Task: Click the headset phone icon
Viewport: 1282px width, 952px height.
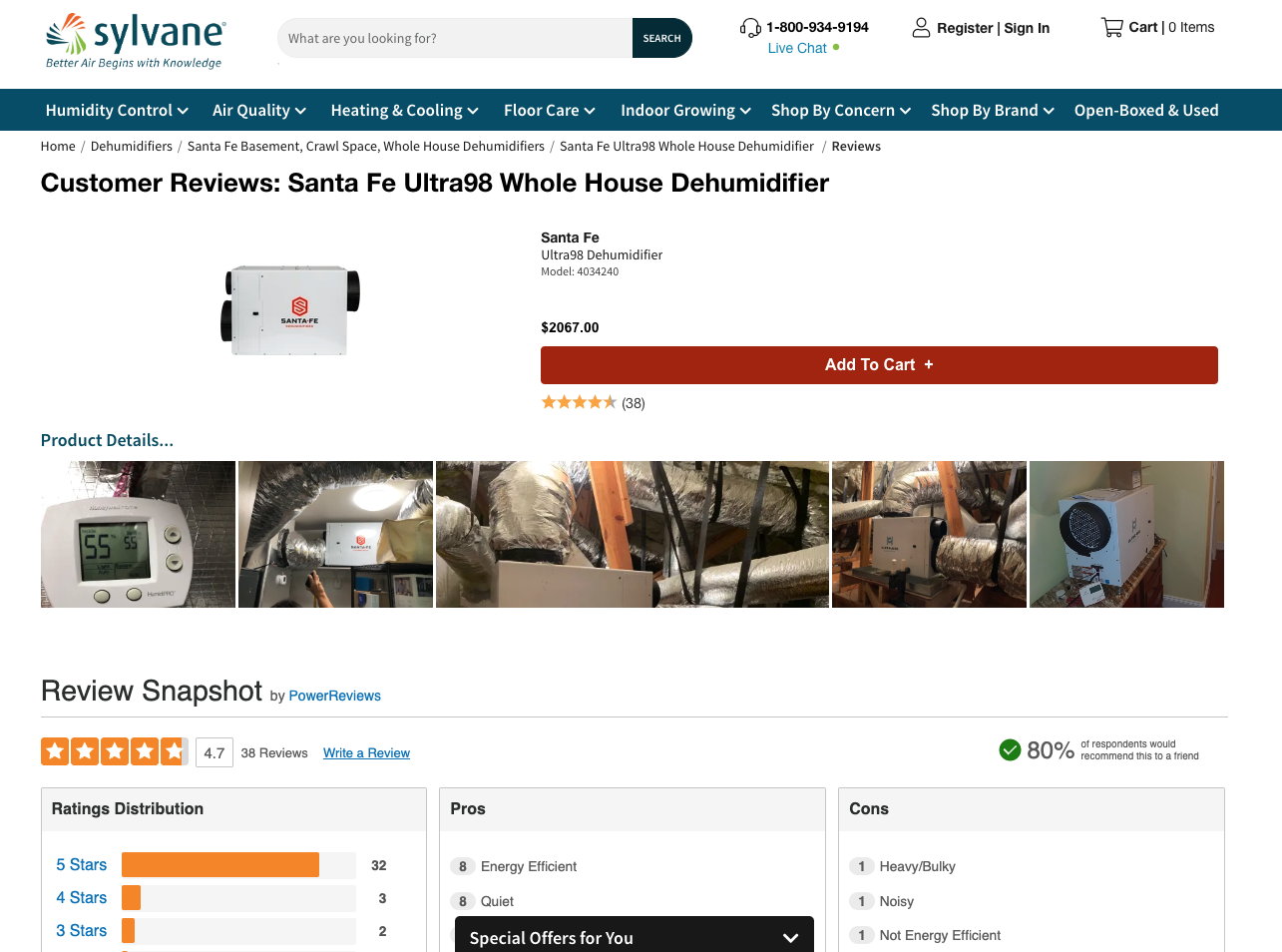Action: tap(750, 28)
